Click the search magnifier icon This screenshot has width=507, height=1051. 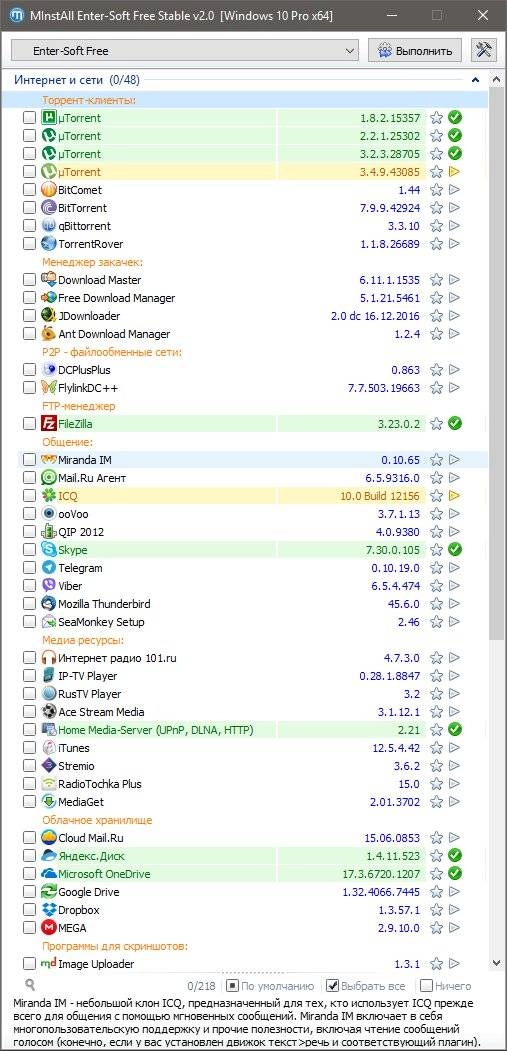[x=30, y=985]
